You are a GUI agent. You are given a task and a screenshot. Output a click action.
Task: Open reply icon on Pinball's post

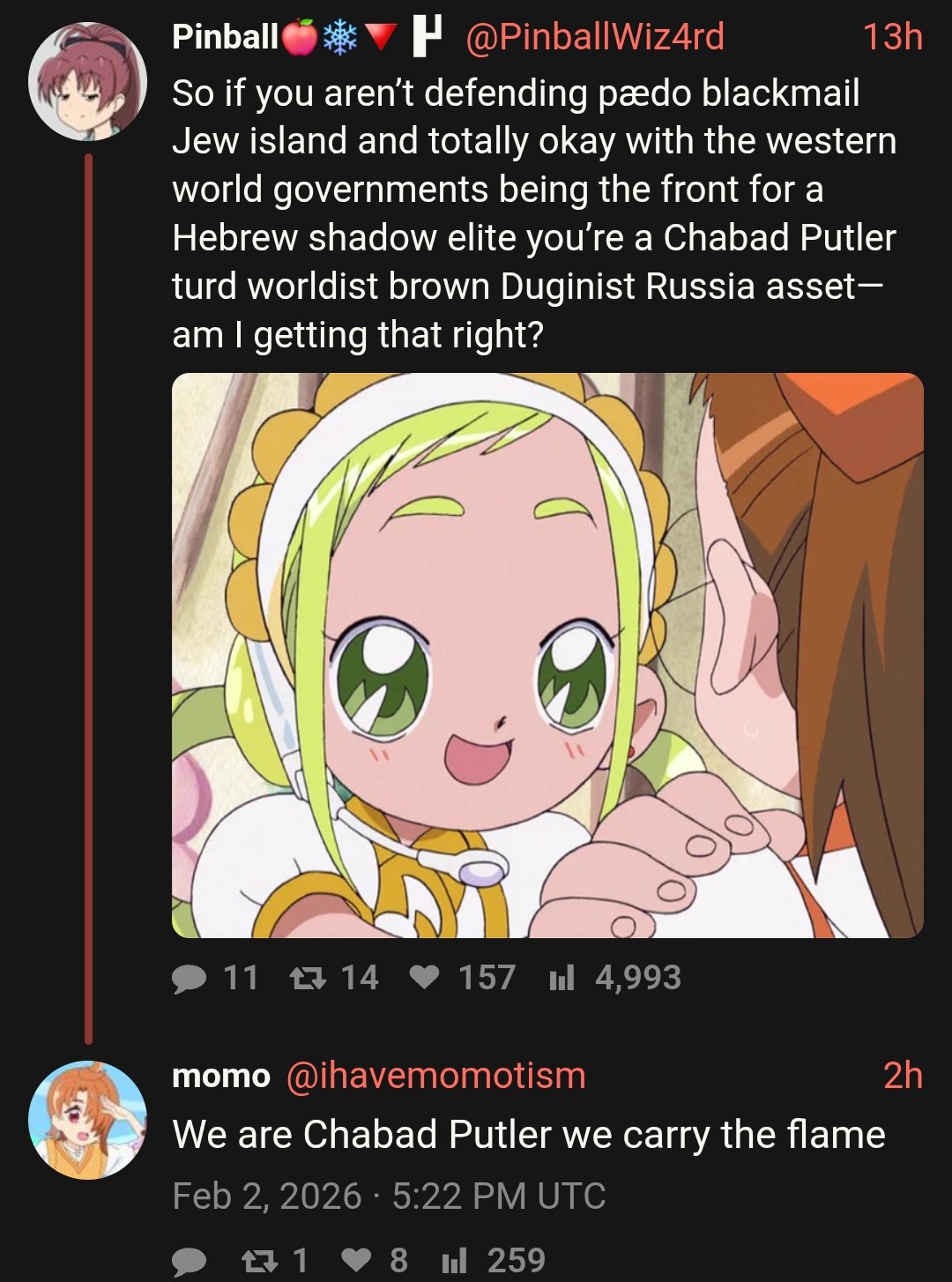(190, 978)
